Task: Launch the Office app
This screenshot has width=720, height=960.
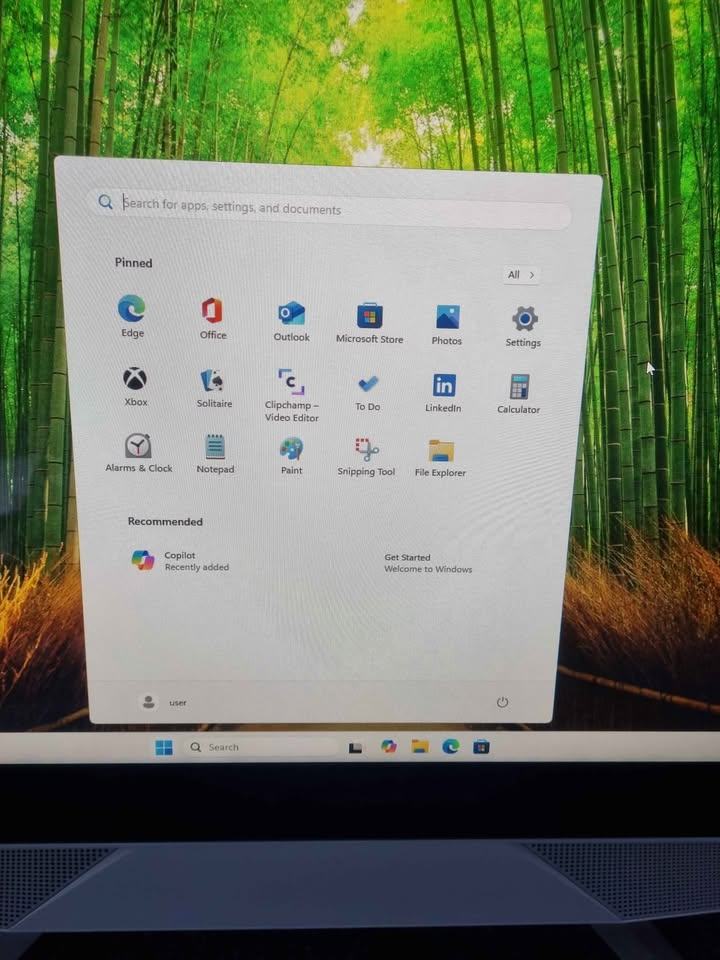Action: coord(212,318)
